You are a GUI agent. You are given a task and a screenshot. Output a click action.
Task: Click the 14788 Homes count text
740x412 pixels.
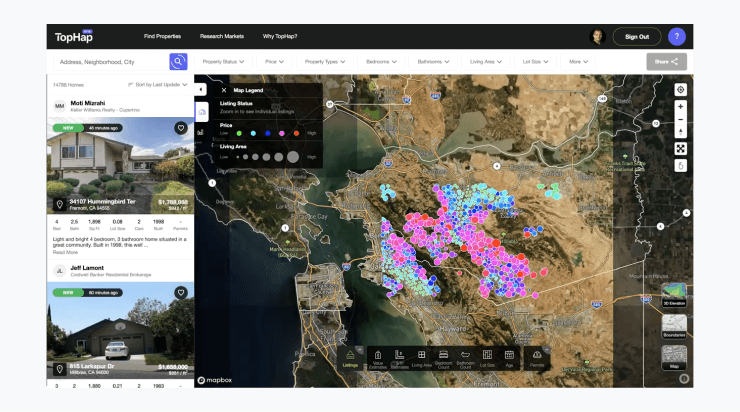click(68, 85)
